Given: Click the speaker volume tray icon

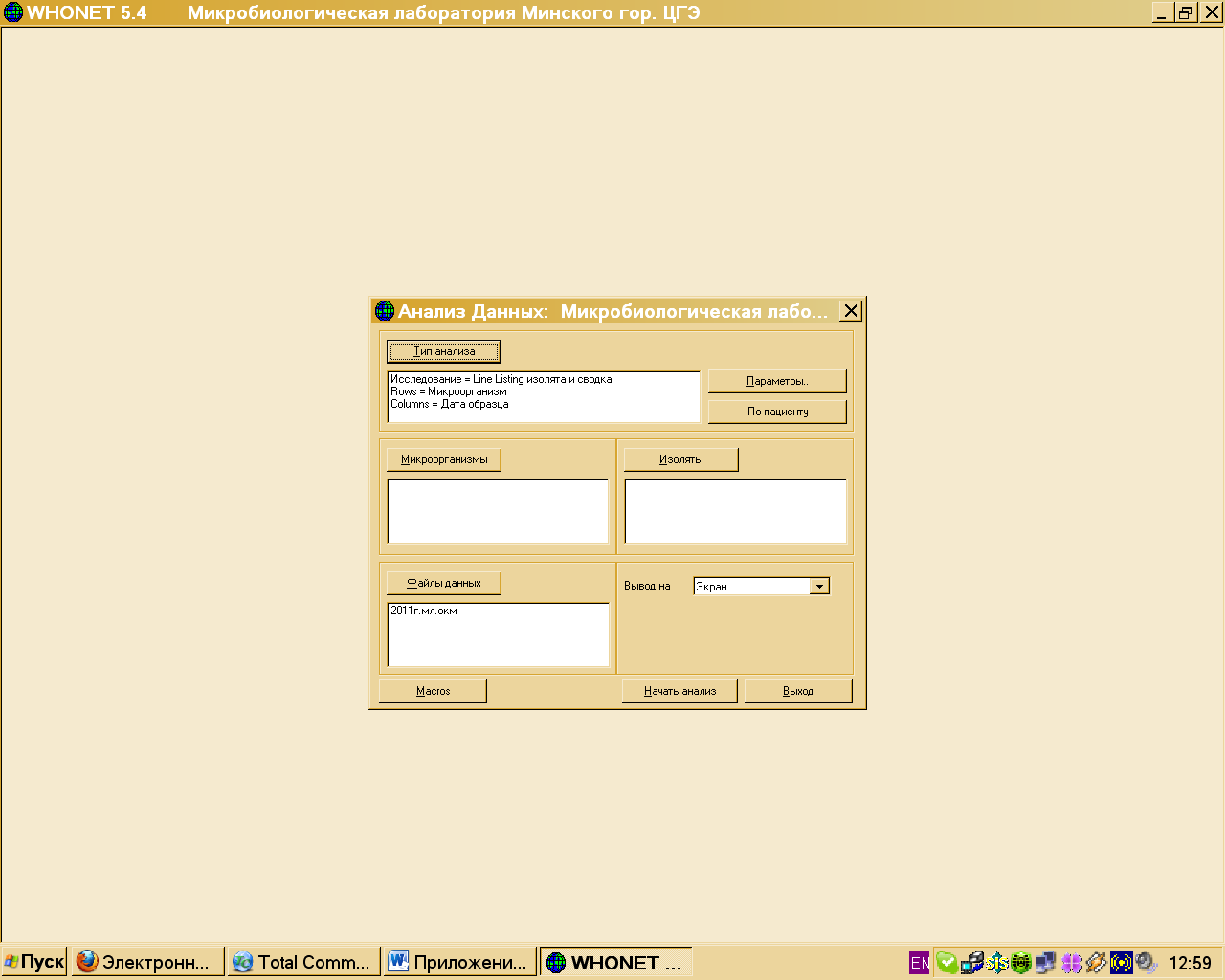Looking at the screenshot, I should 1146,963.
